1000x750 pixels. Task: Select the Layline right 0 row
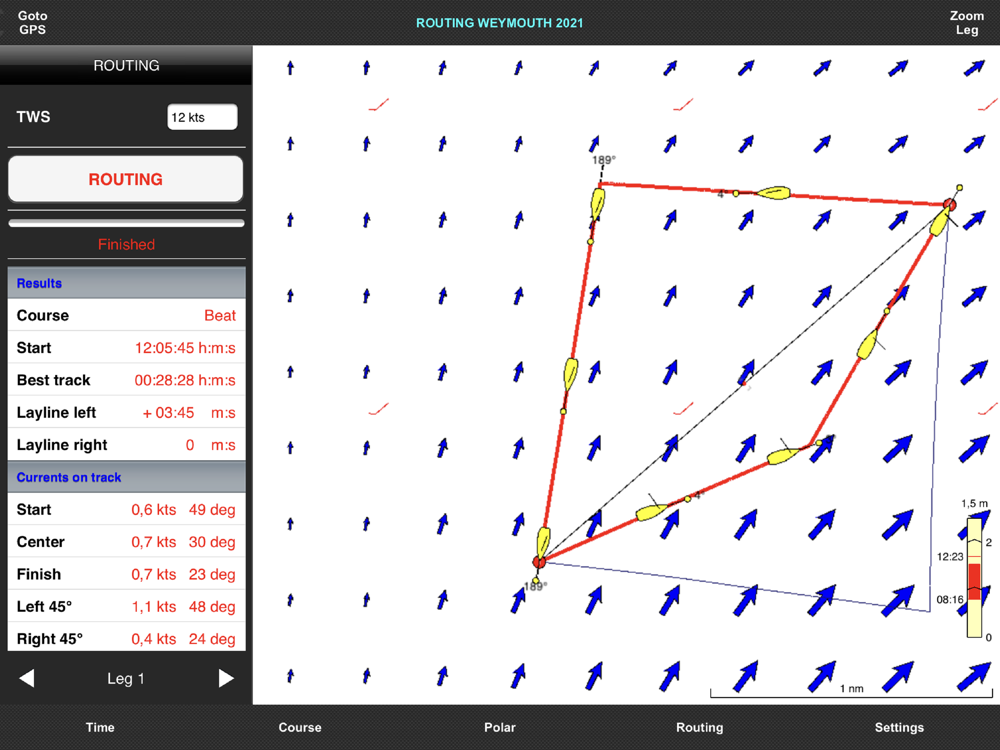pos(126,445)
